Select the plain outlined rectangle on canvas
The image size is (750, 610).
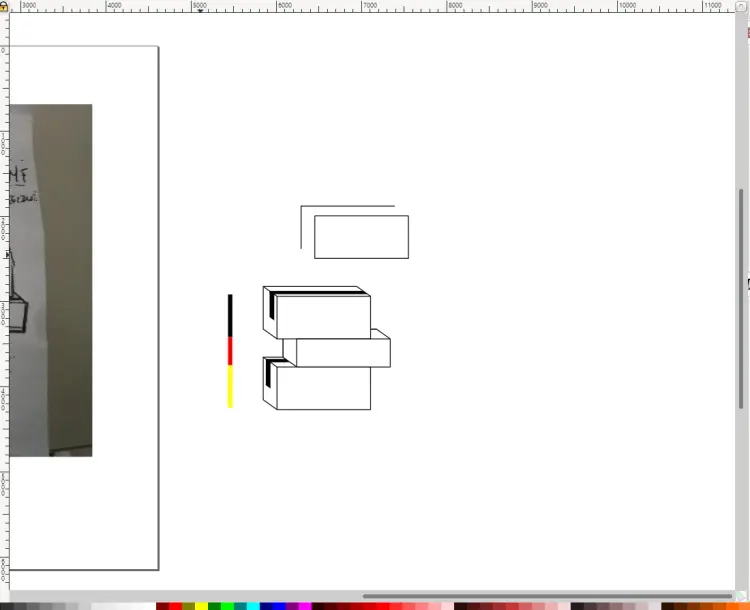tap(362, 237)
